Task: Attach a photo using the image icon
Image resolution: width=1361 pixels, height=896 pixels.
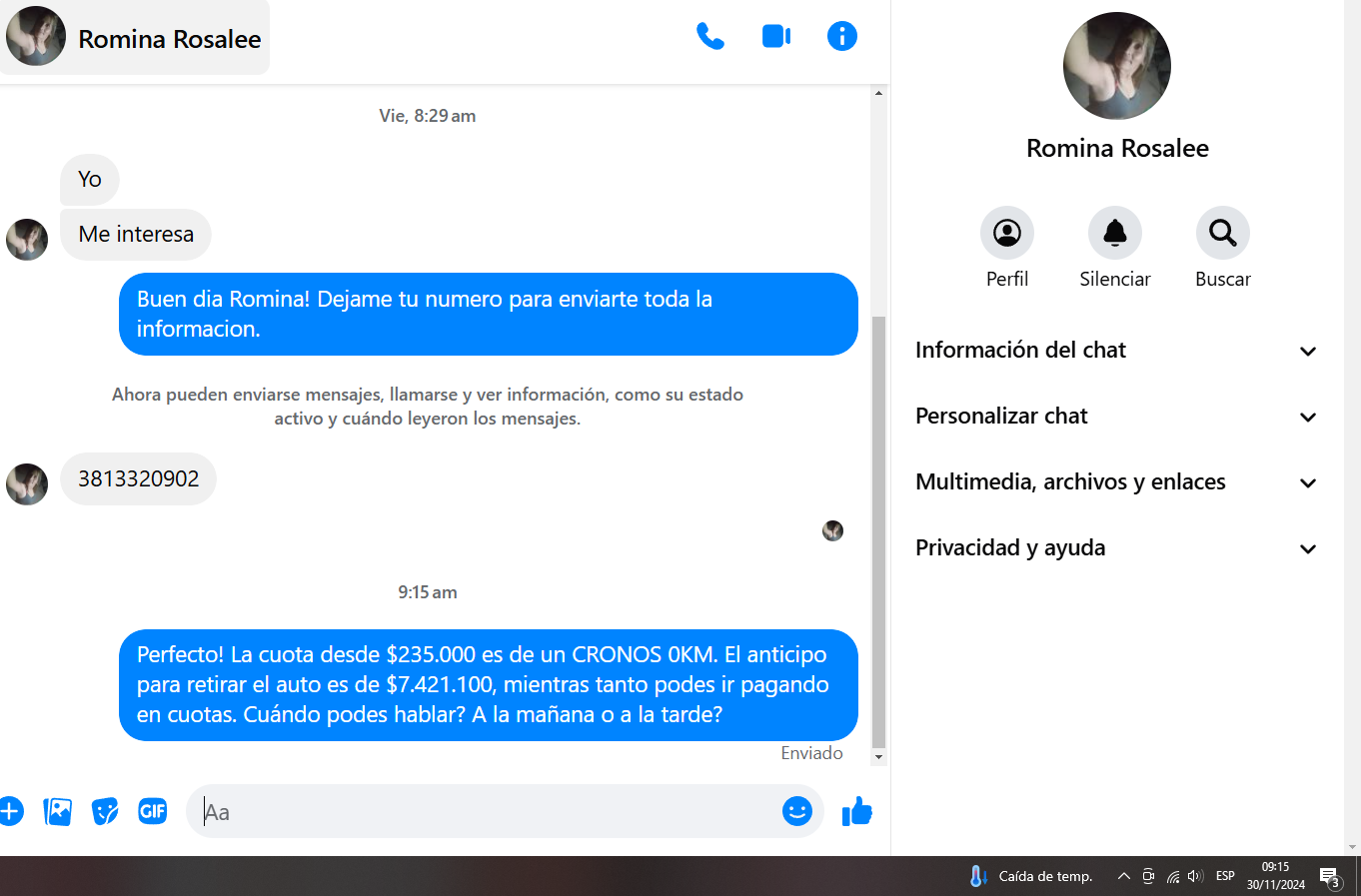Action: point(58,811)
